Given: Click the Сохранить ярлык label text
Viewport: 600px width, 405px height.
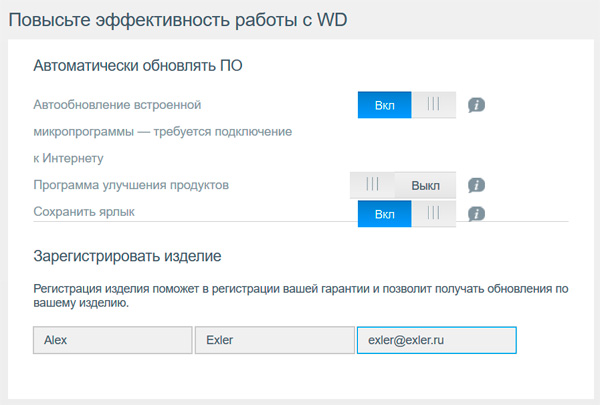Looking at the screenshot, I should pyautogui.click(x=84, y=212).
